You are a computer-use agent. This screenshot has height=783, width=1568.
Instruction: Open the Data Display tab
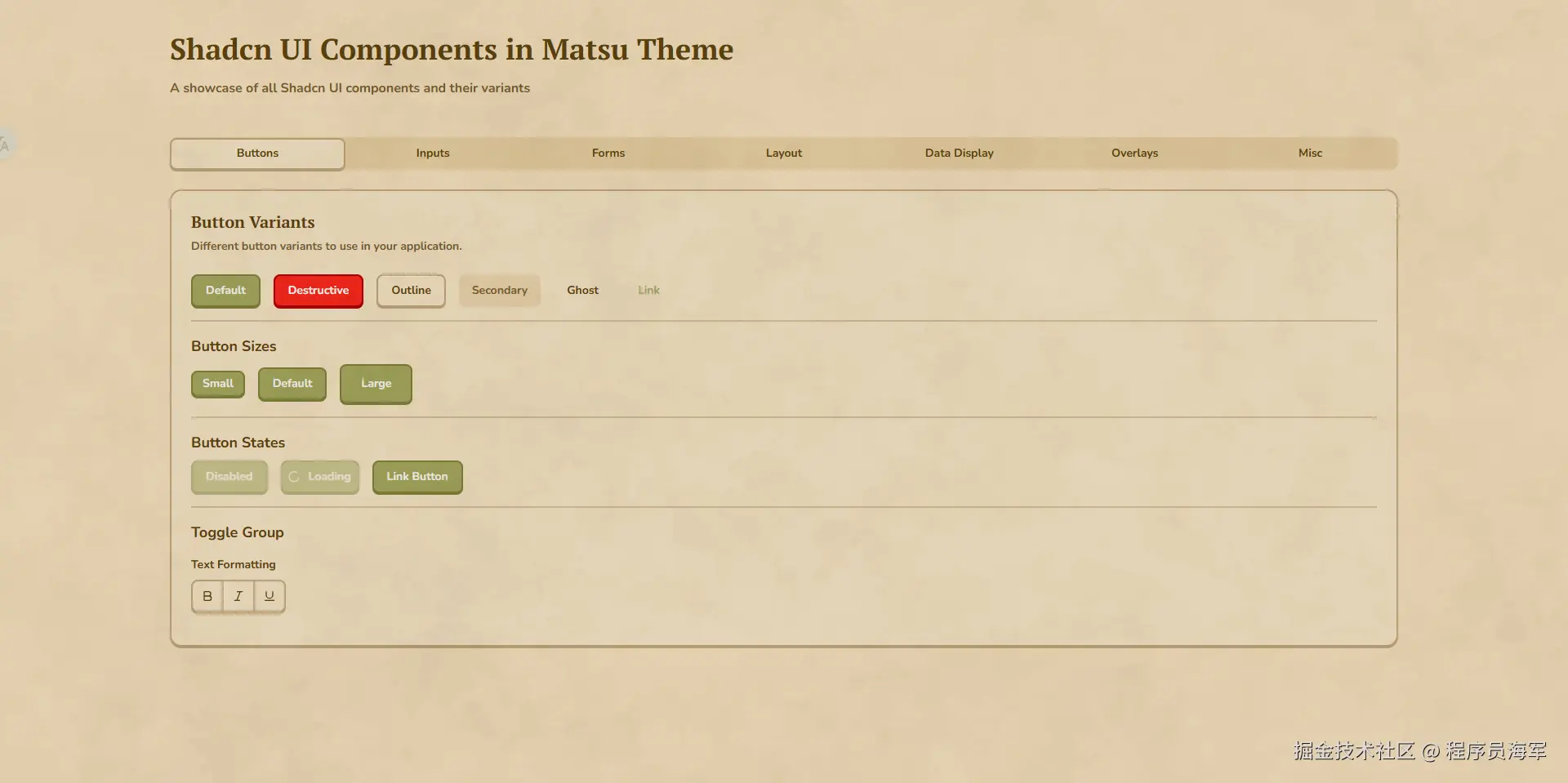click(960, 153)
